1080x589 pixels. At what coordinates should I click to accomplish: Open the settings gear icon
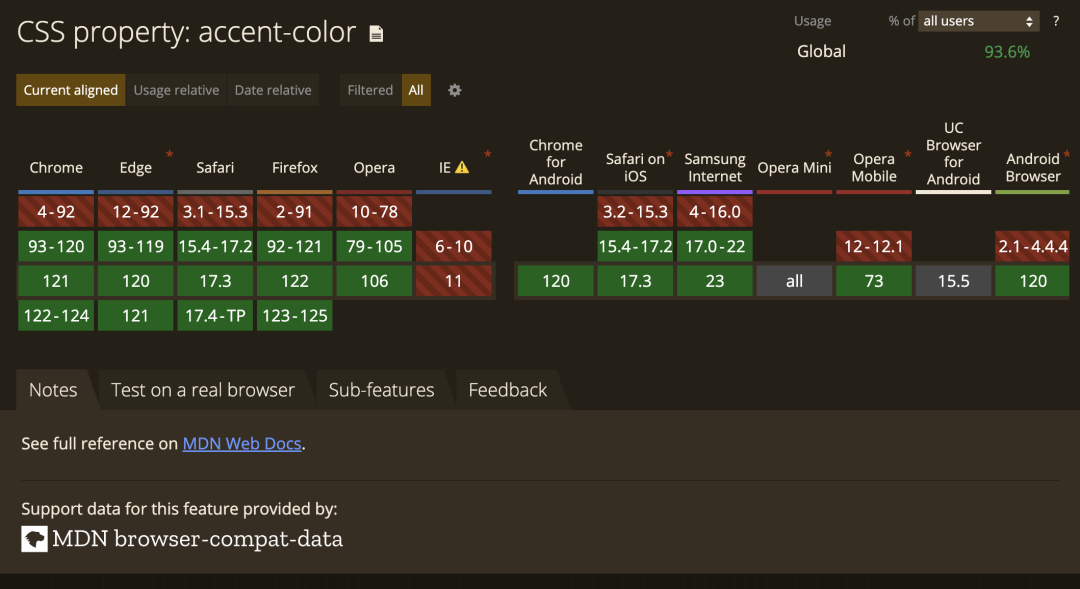pos(455,90)
